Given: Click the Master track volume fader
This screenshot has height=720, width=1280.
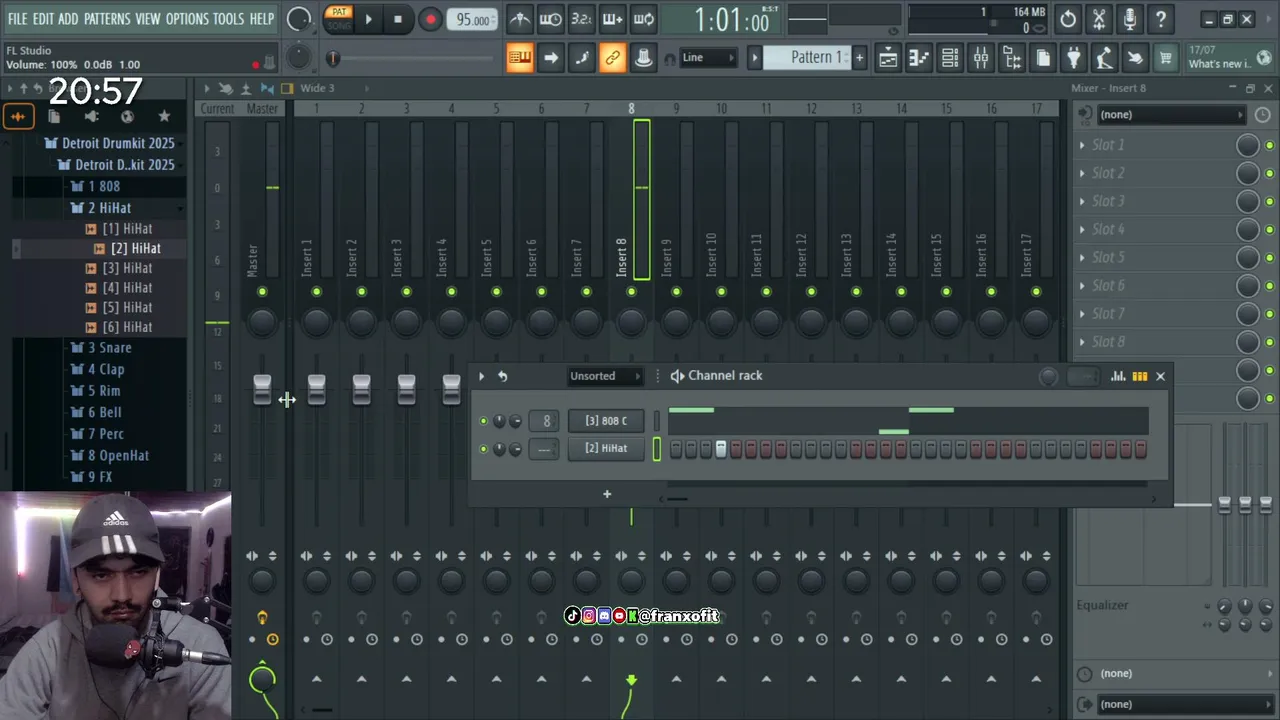Looking at the screenshot, I should [262, 389].
